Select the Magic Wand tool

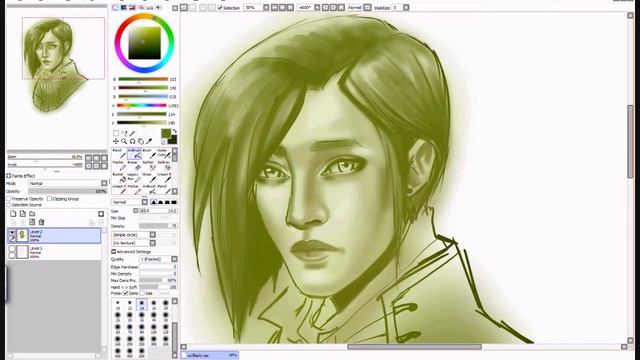tap(132, 133)
